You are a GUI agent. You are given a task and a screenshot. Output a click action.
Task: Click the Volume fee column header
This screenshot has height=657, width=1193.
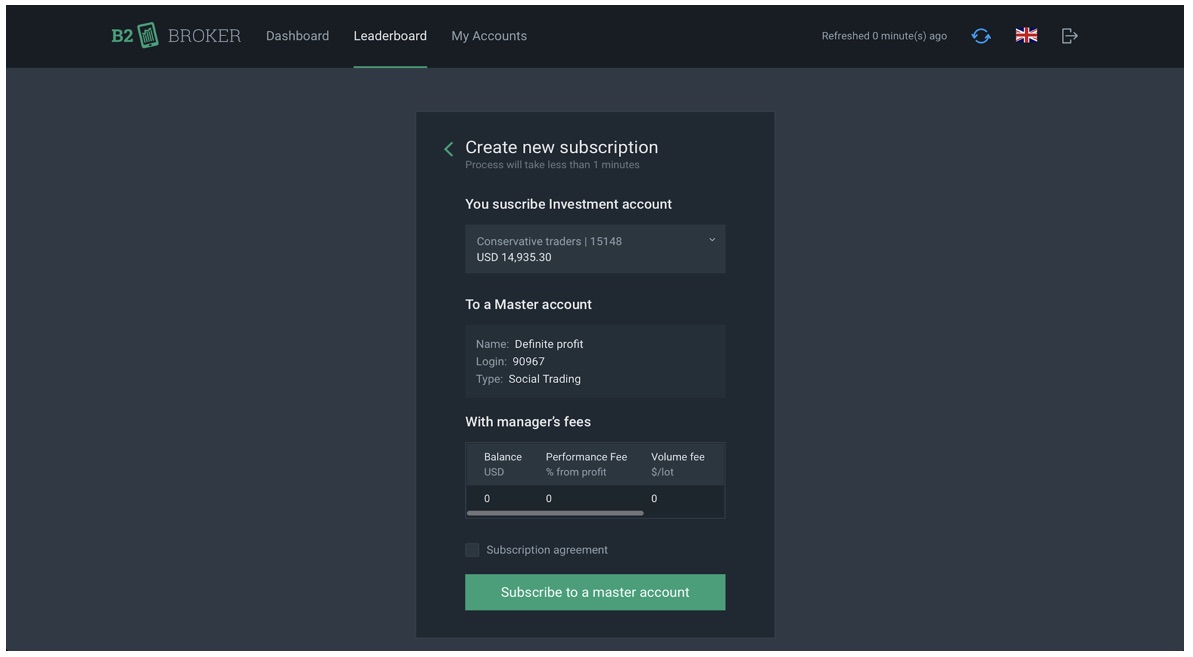677,457
